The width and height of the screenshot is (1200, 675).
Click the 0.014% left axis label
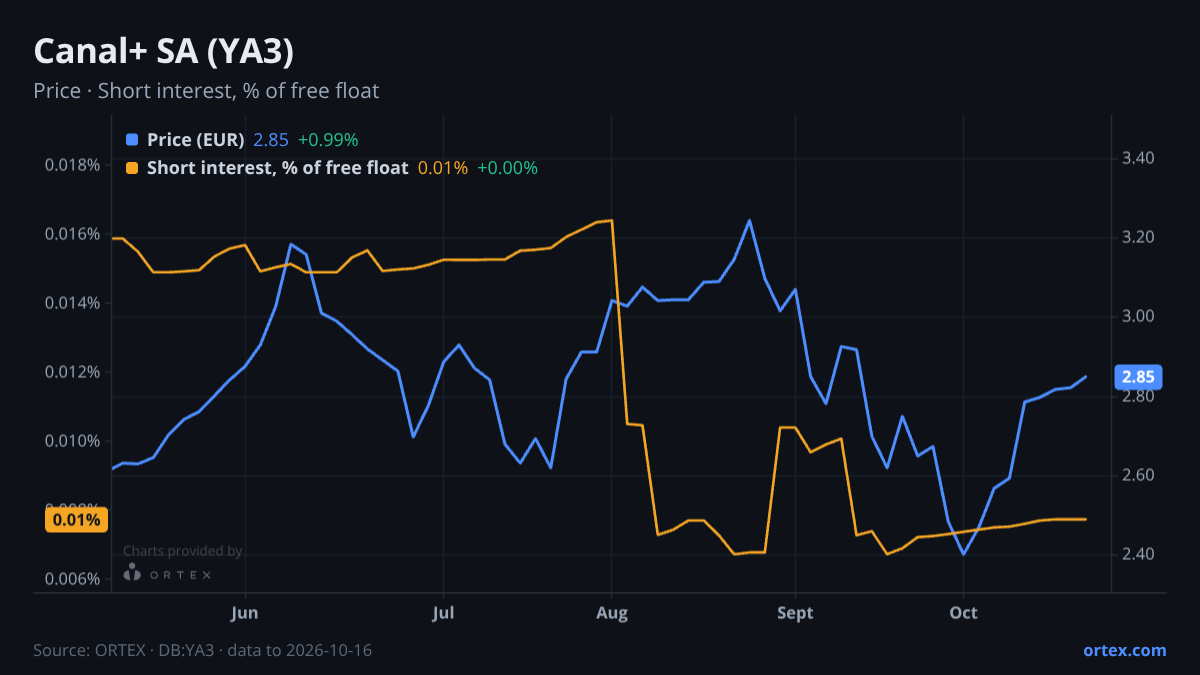coord(72,303)
